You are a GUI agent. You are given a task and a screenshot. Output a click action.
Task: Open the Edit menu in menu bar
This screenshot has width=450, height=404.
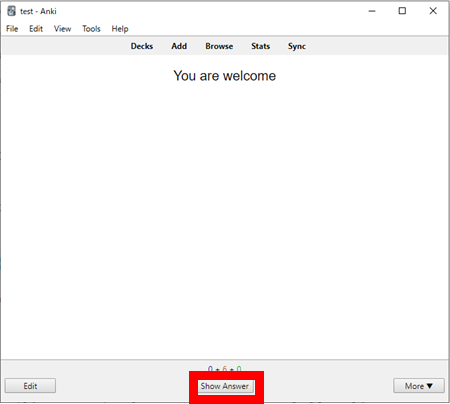pyautogui.click(x=36, y=29)
